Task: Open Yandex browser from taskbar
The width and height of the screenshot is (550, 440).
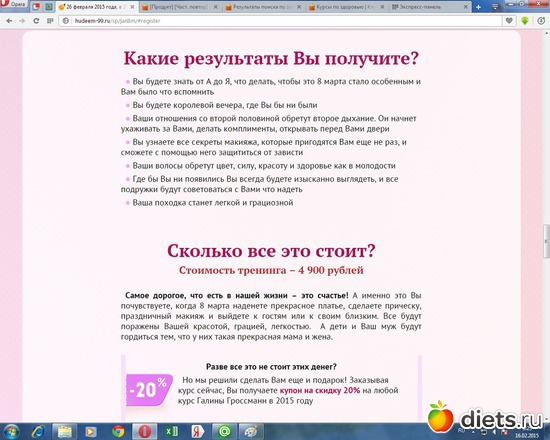Action: point(197,432)
